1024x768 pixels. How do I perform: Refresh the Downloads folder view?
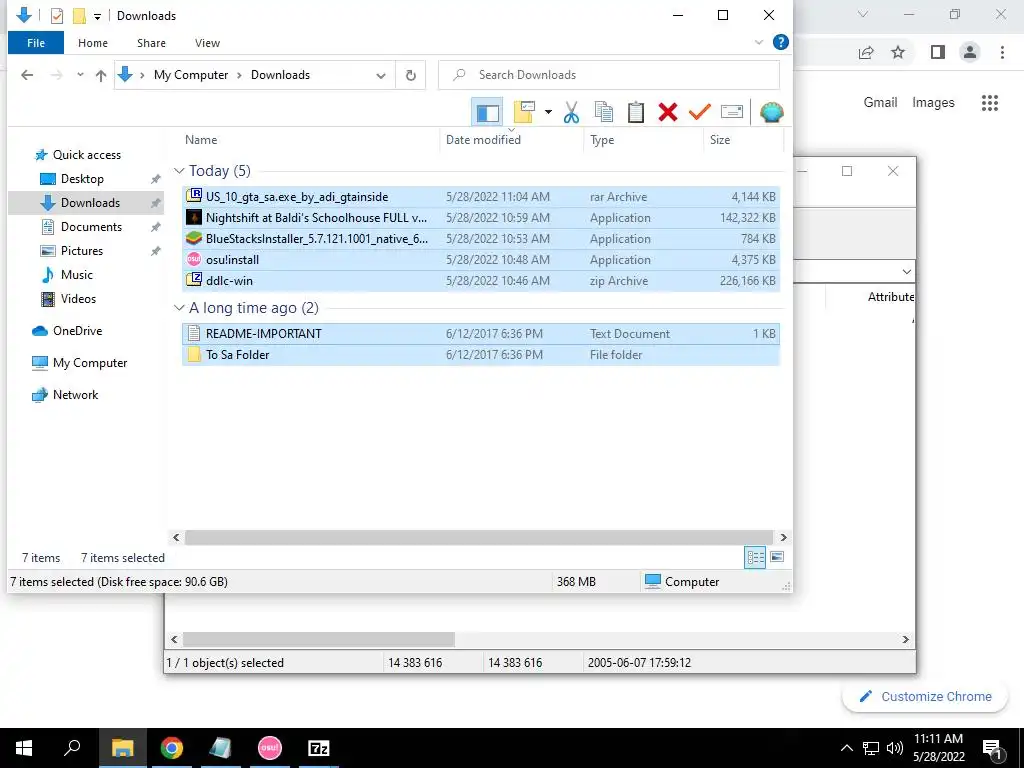(x=411, y=75)
